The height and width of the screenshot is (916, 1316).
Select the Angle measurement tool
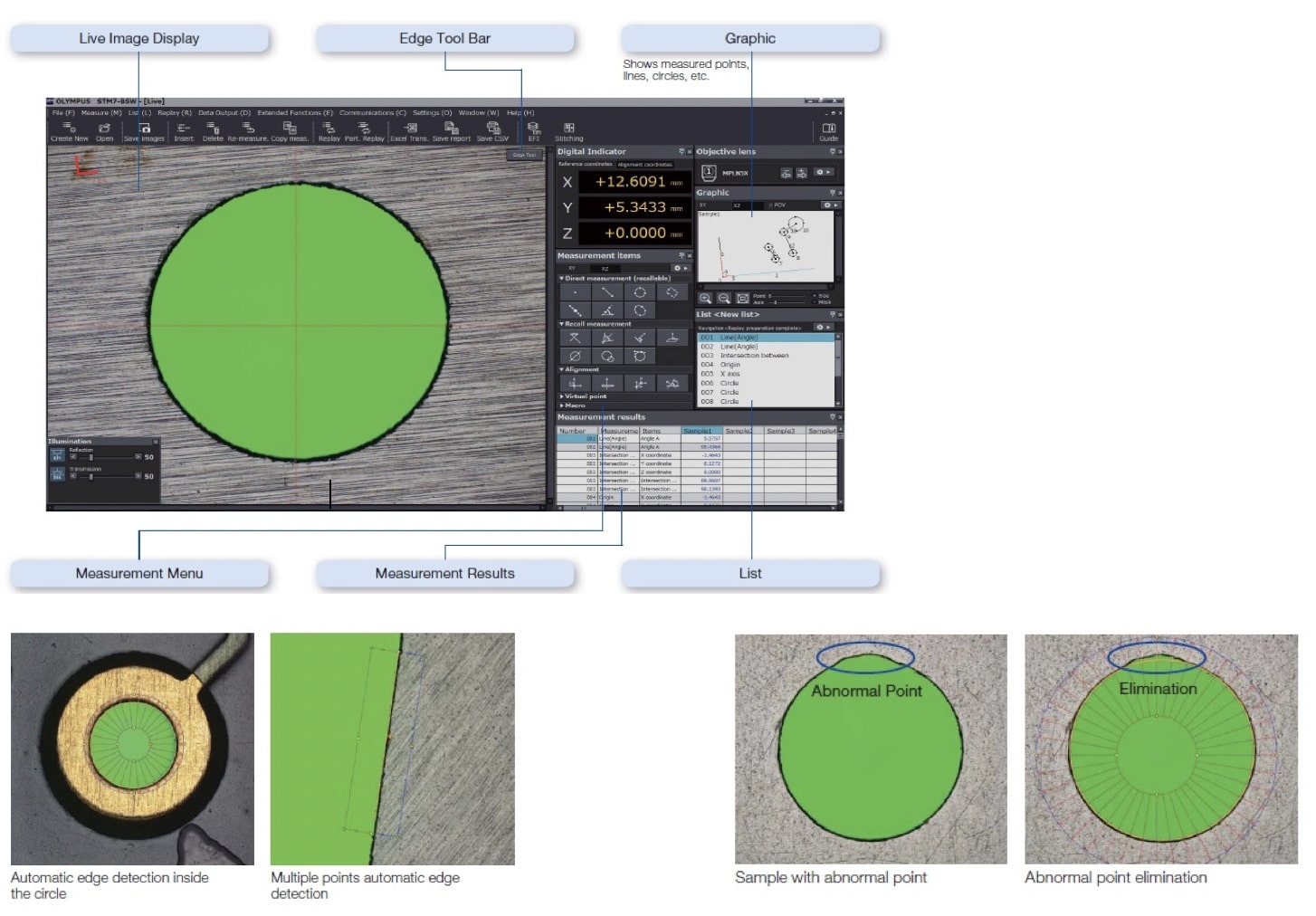tap(607, 310)
